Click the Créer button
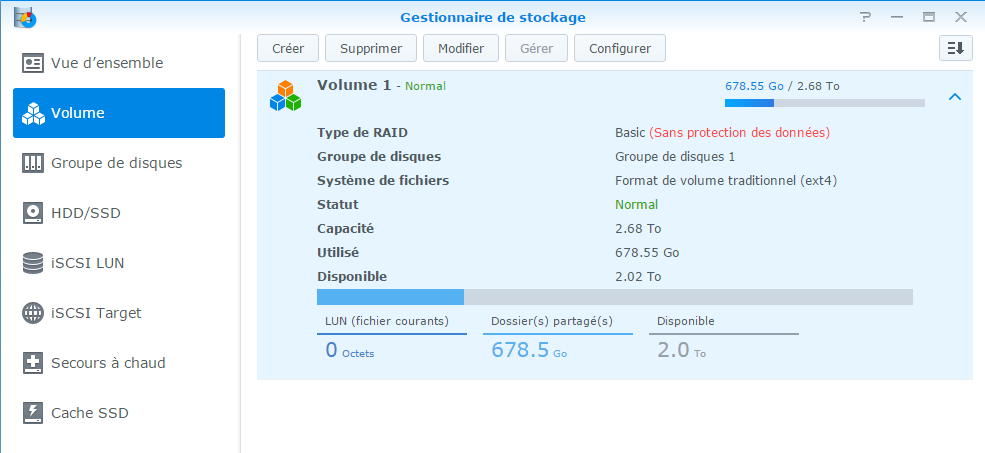Screen dimensions: 985x453 coord(288,48)
